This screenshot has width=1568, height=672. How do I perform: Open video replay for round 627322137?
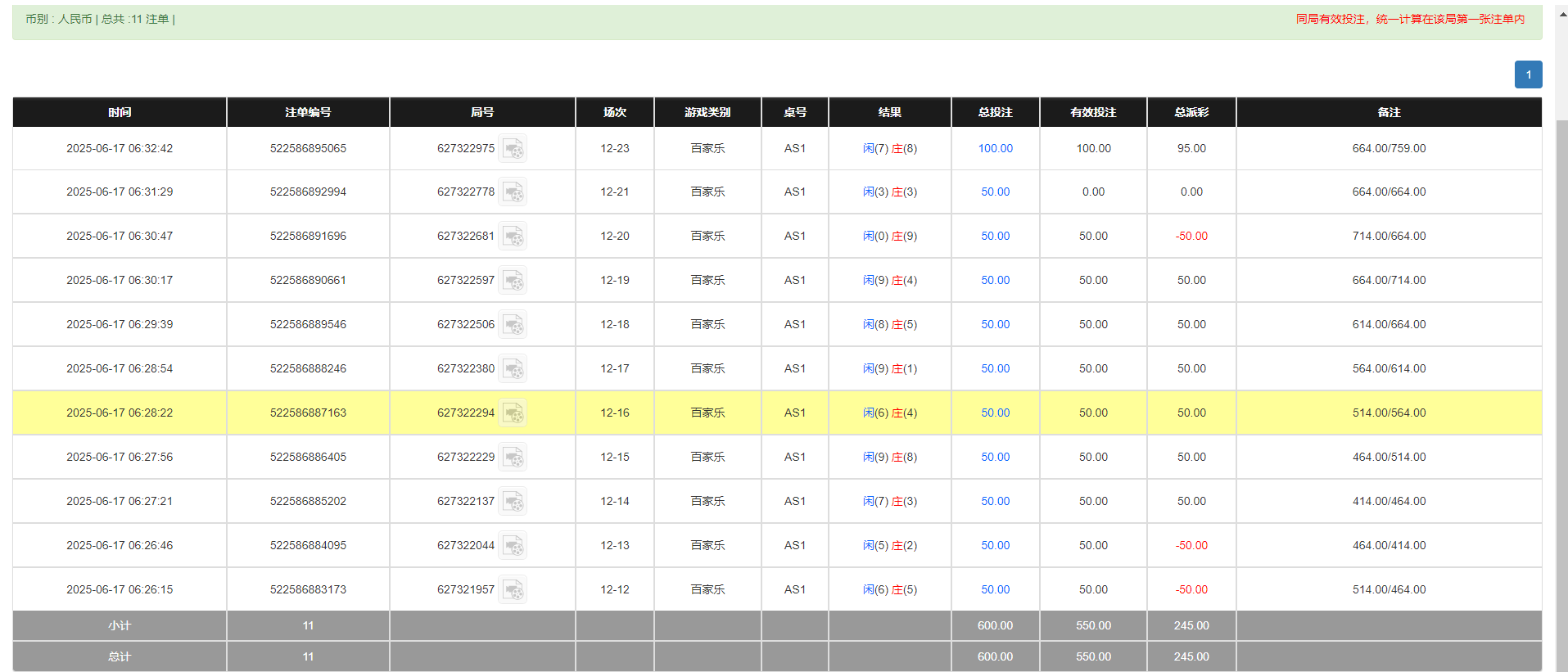click(513, 502)
